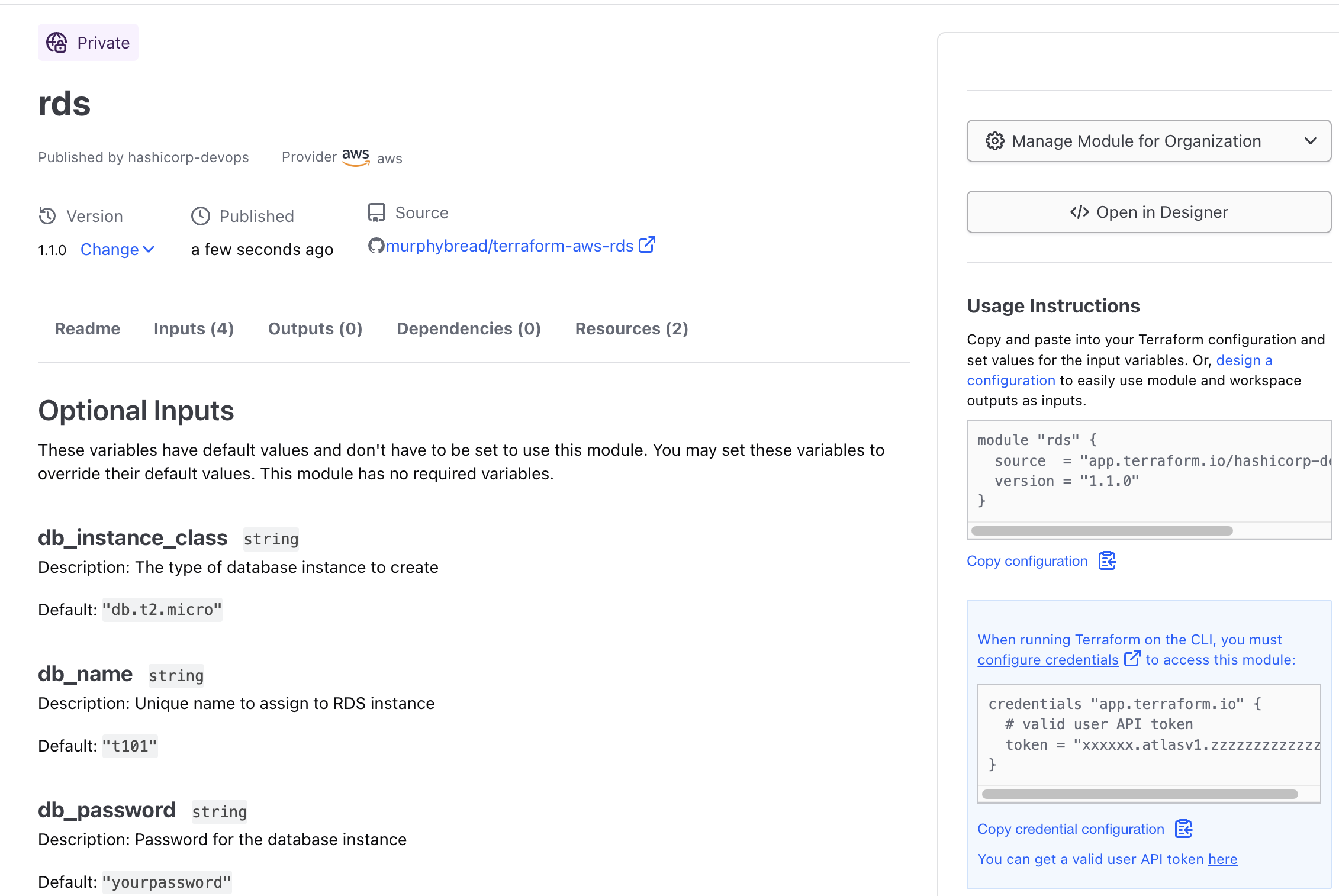1339x896 pixels.
Task: Click the Private globe-lock icon
Action: pos(57,43)
